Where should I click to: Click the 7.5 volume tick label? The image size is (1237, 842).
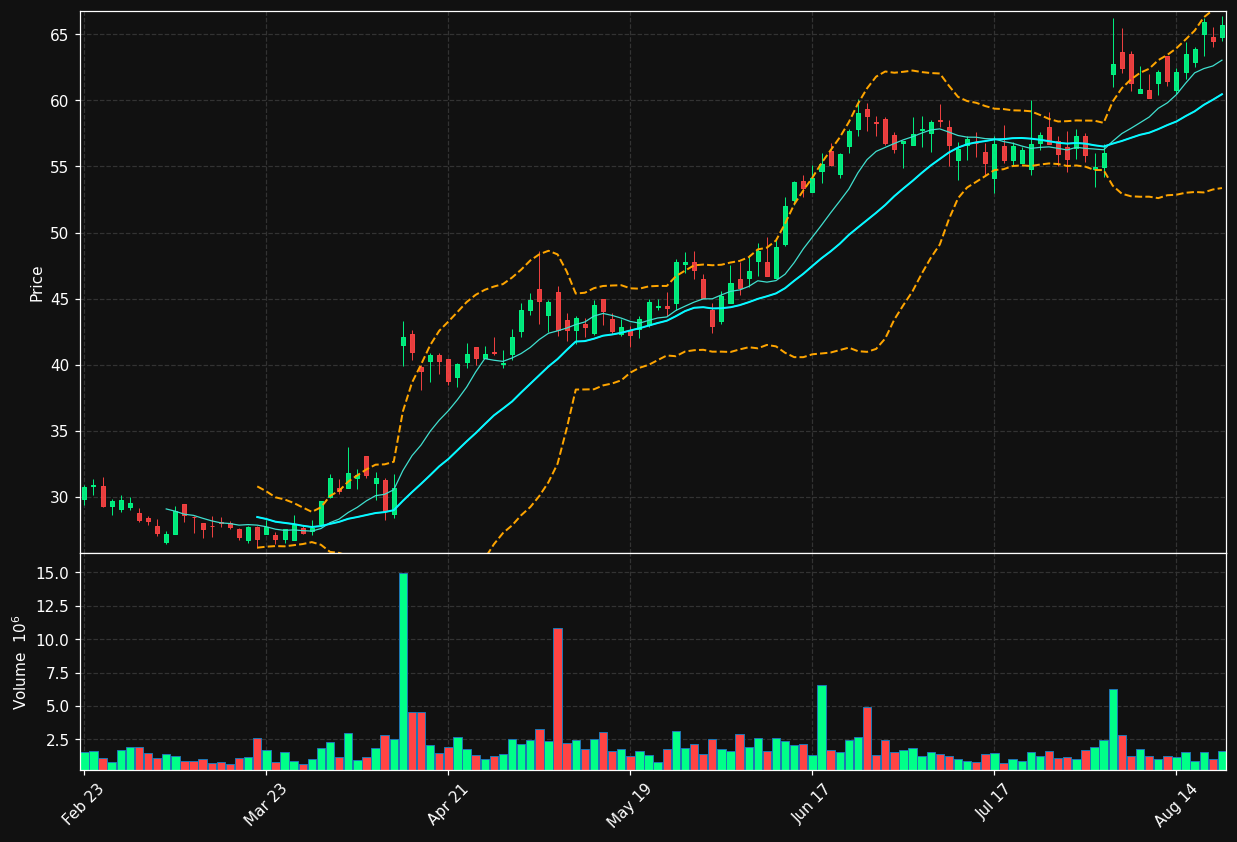pos(58,673)
